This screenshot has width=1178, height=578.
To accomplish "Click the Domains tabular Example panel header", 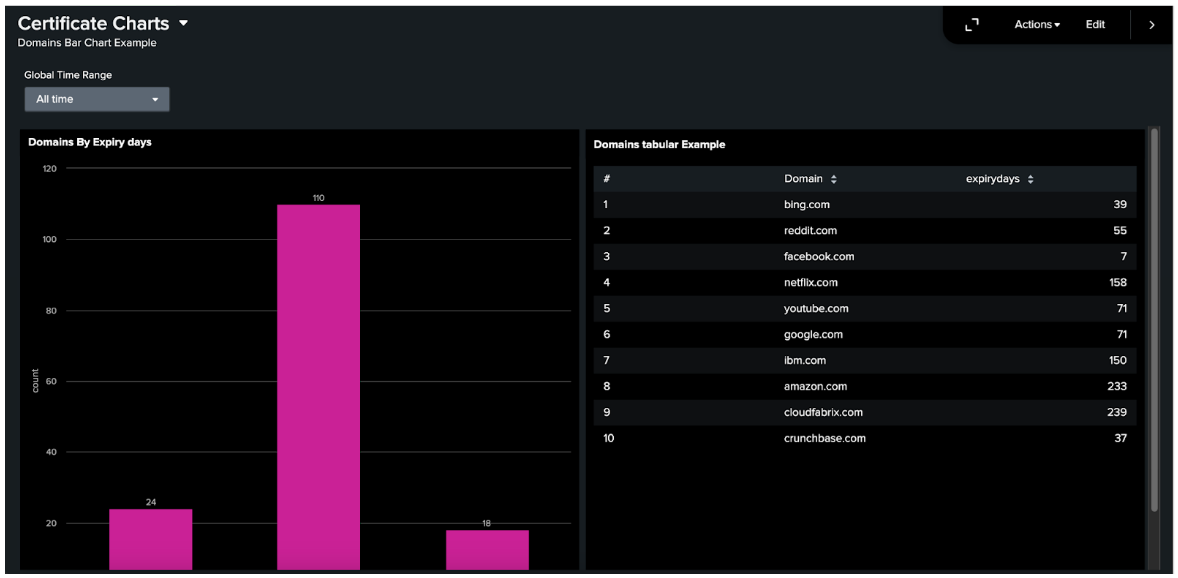I will tap(660, 144).
